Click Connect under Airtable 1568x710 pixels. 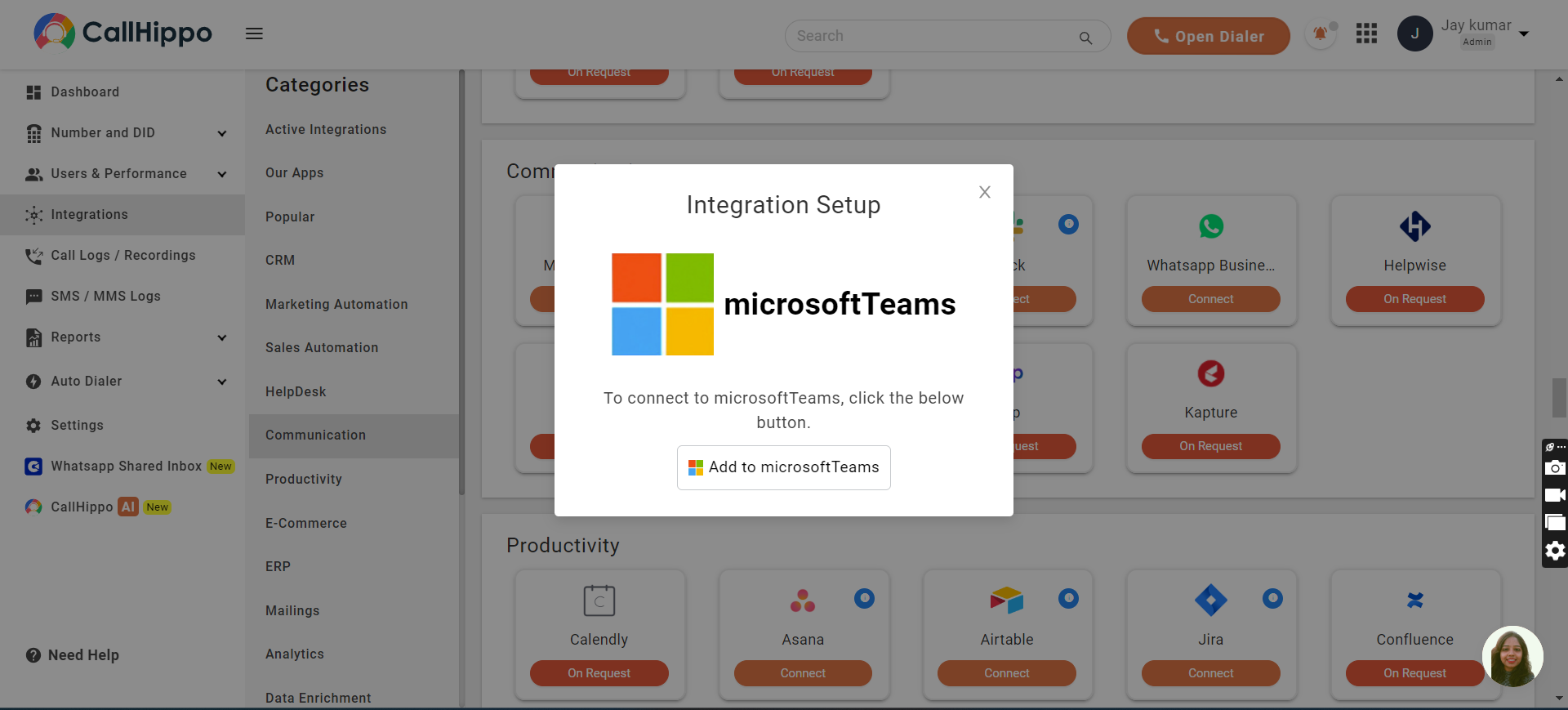click(1007, 673)
